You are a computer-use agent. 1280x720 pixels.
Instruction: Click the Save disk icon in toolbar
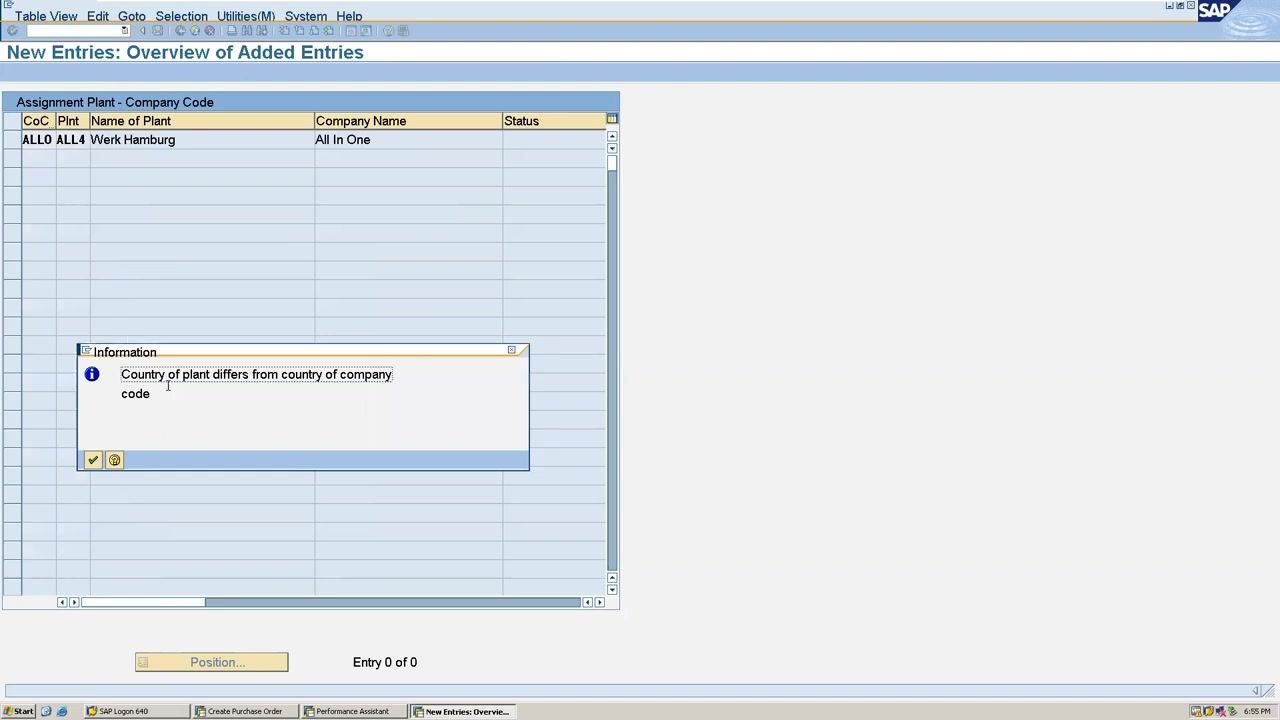tap(157, 31)
